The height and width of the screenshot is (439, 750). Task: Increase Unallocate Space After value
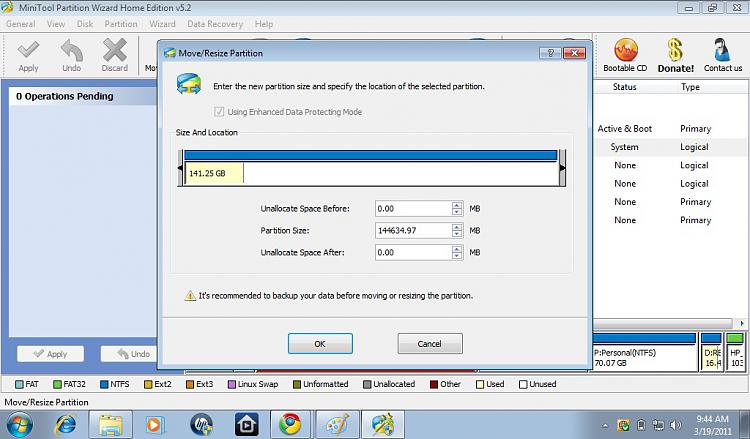tap(457, 249)
